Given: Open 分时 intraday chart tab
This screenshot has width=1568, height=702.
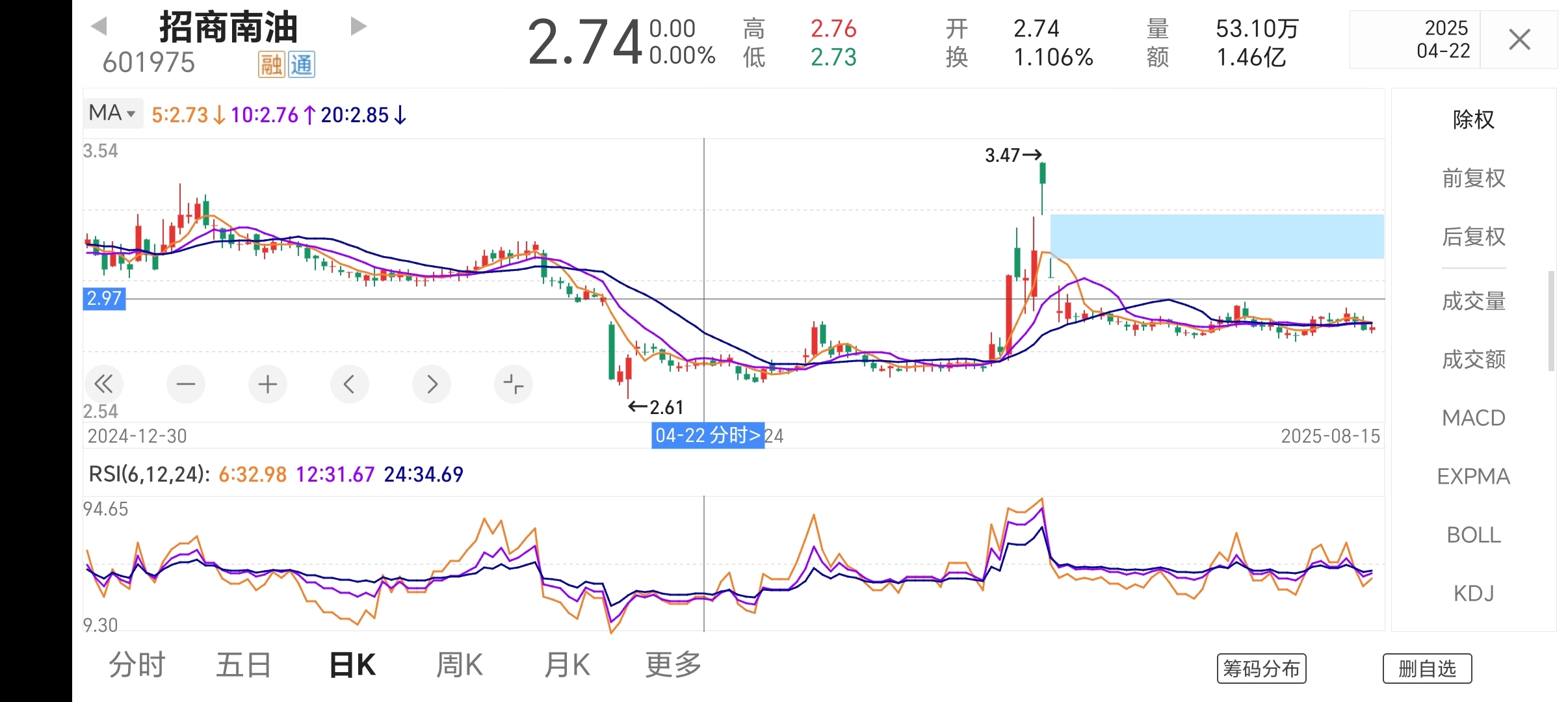Looking at the screenshot, I should (137, 666).
